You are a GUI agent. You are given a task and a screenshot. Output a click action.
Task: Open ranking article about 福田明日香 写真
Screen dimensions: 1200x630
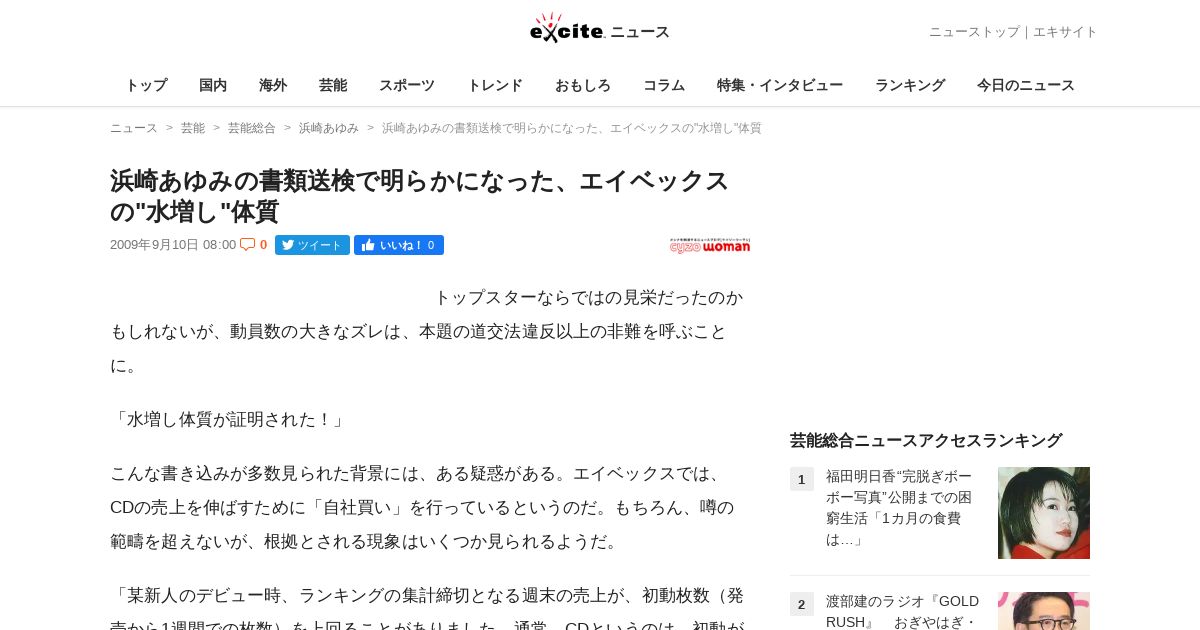tap(899, 507)
